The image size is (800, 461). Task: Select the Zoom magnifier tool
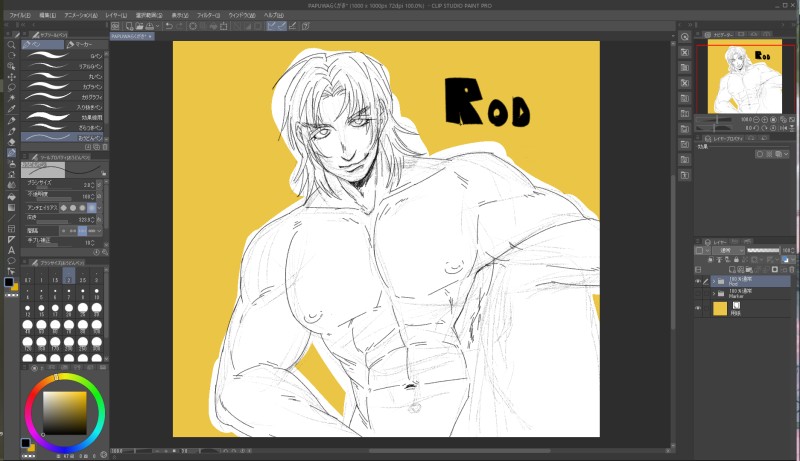click(x=11, y=45)
